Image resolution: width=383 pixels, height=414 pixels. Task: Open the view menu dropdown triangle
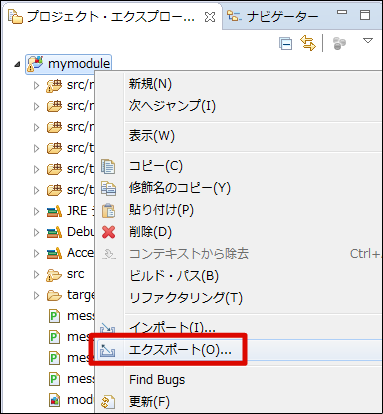pyautogui.click(x=367, y=41)
